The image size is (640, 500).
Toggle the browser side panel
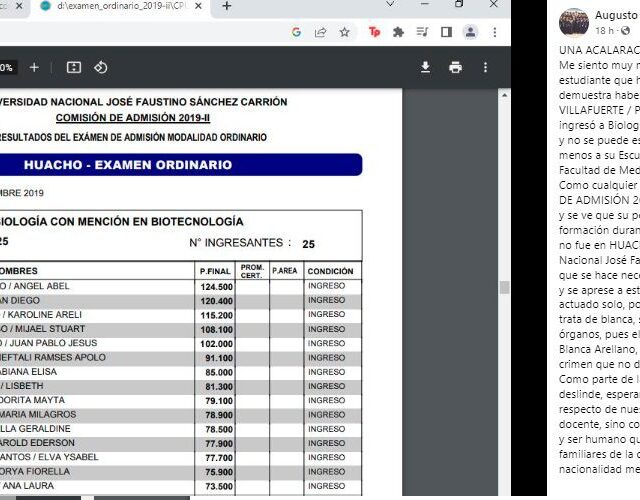coord(446,32)
